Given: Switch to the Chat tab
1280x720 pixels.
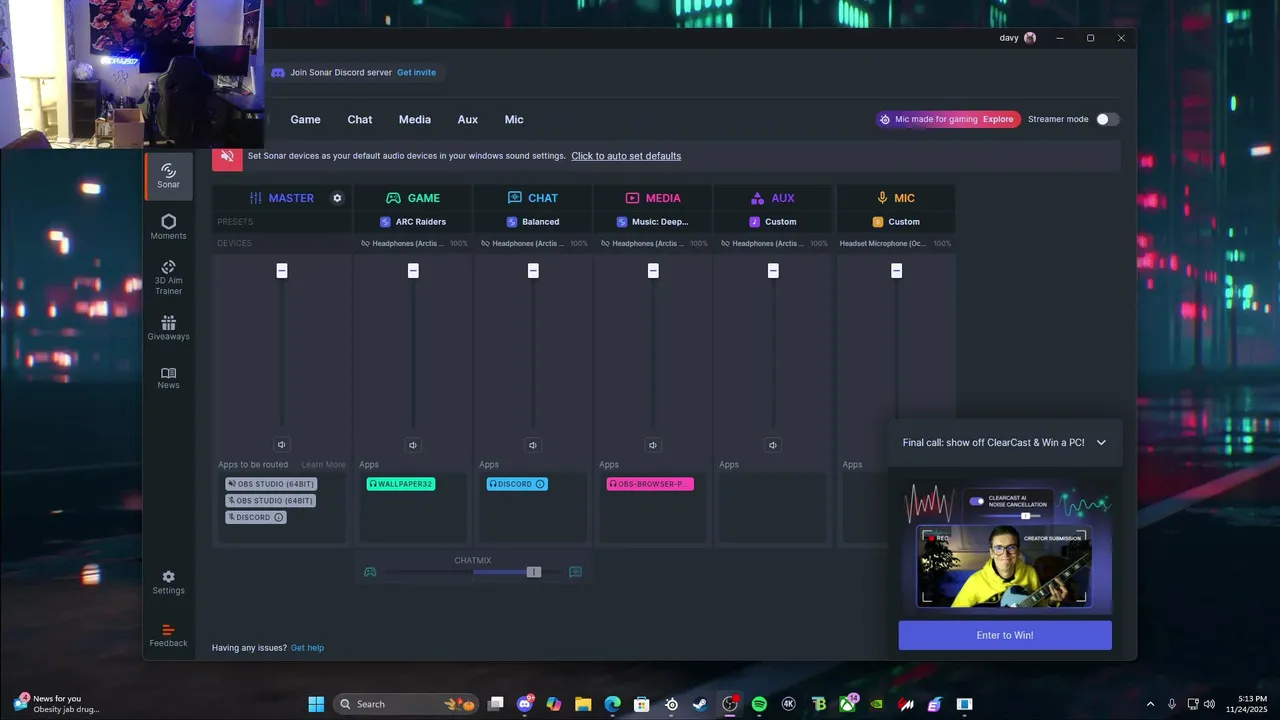Looking at the screenshot, I should point(360,119).
